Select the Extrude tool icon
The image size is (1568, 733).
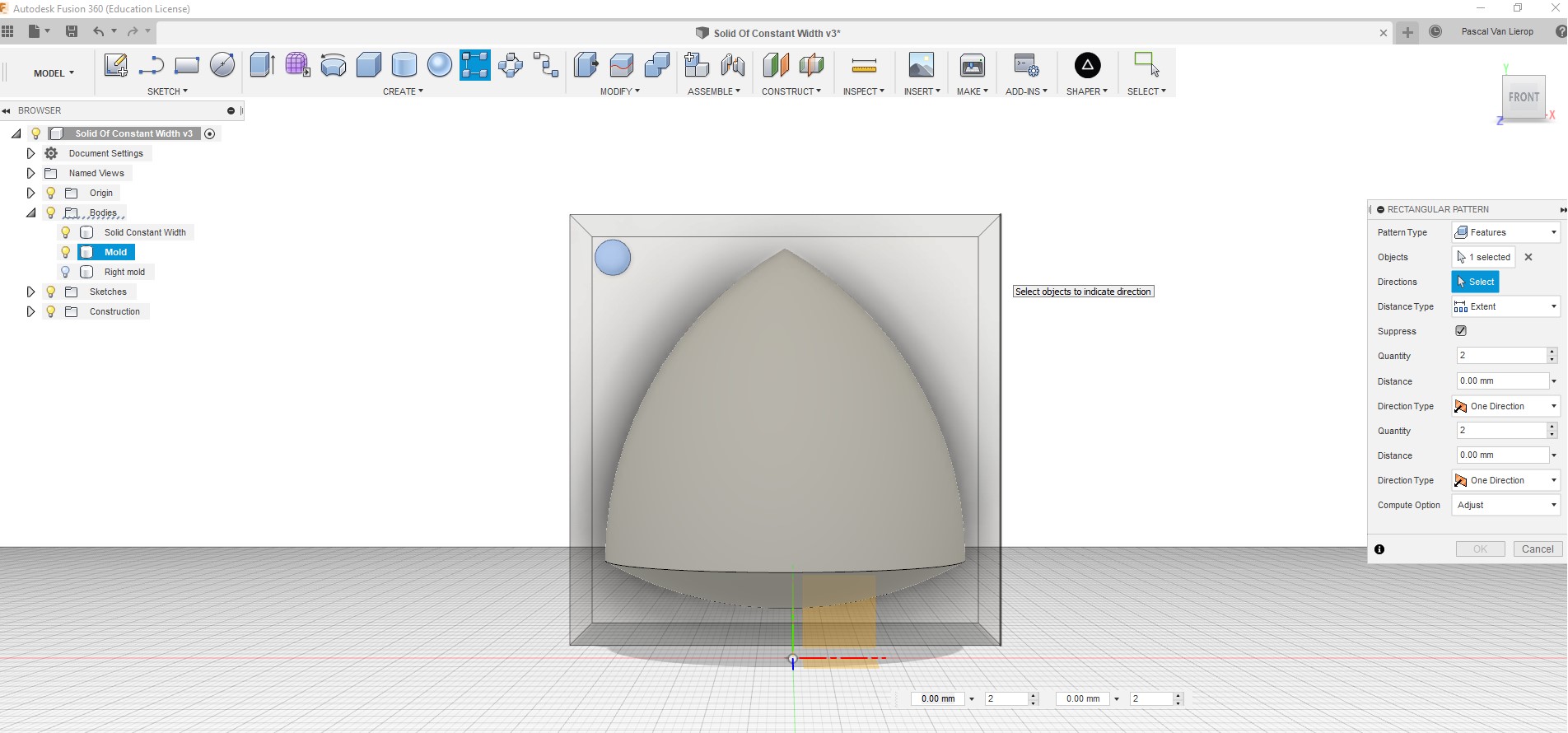(x=262, y=65)
